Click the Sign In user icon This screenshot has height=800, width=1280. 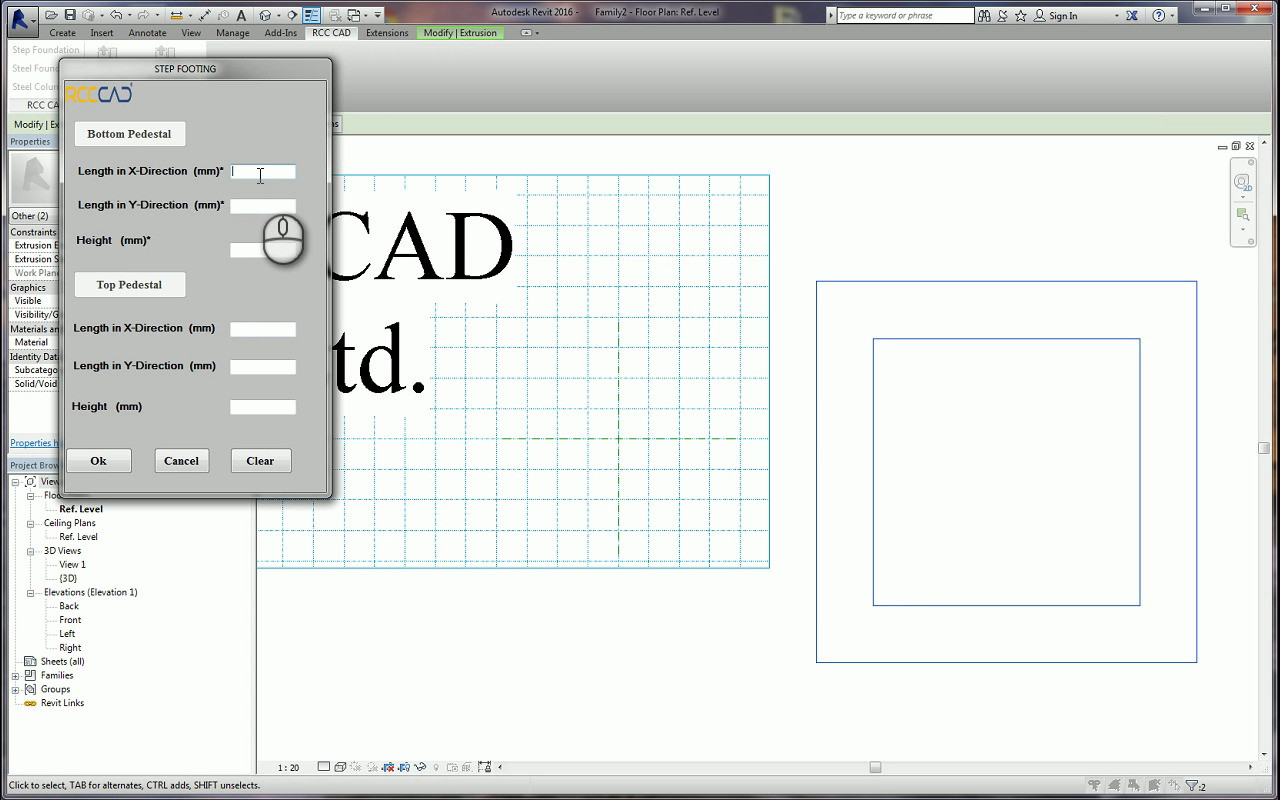(x=1040, y=15)
